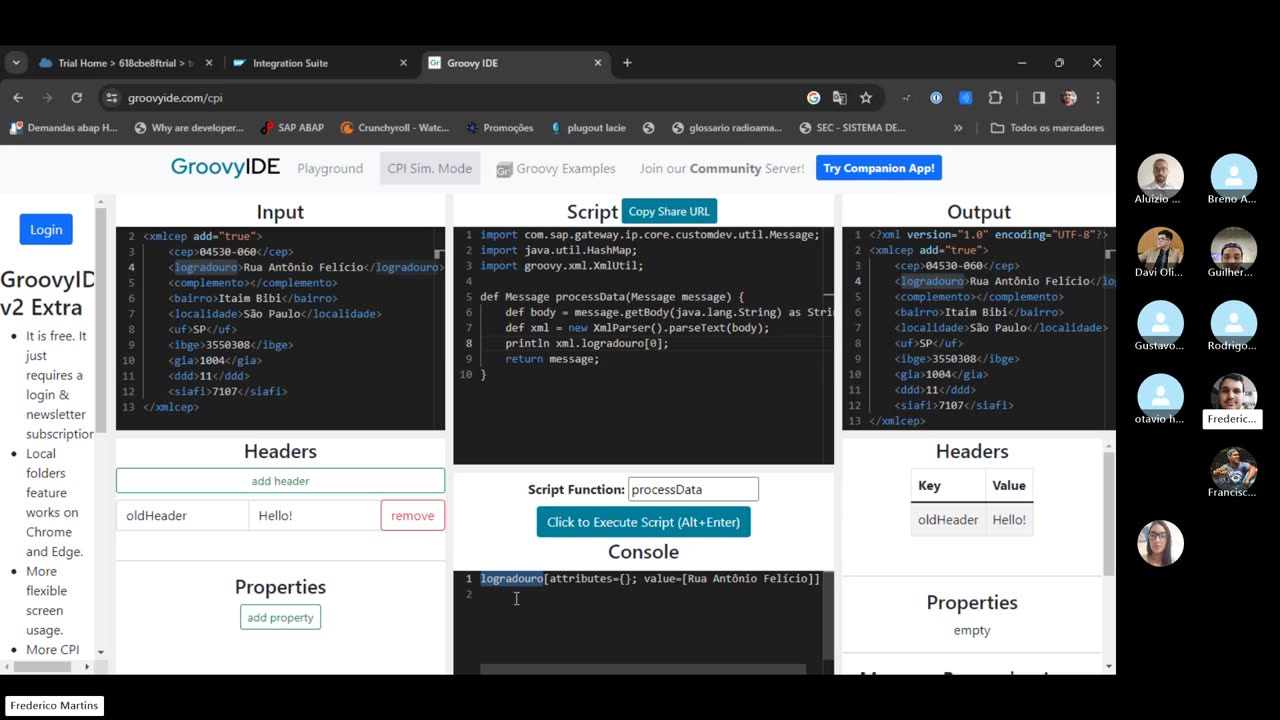The height and width of the screenshot is (720, 1280).
Task: Click the add header button
Action: click(x=280, y=481)
